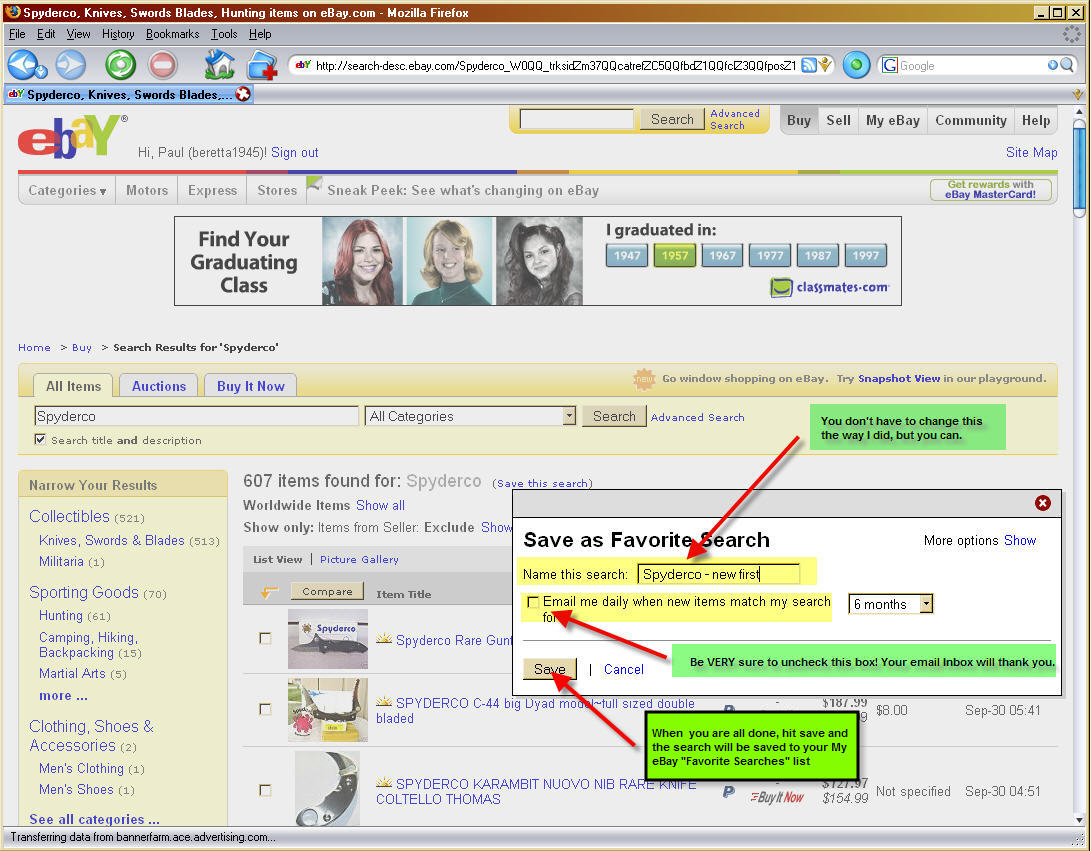This screenshot has width=1091, height=851.
Task: Open the My eBay tab
Action: point(893,120)
